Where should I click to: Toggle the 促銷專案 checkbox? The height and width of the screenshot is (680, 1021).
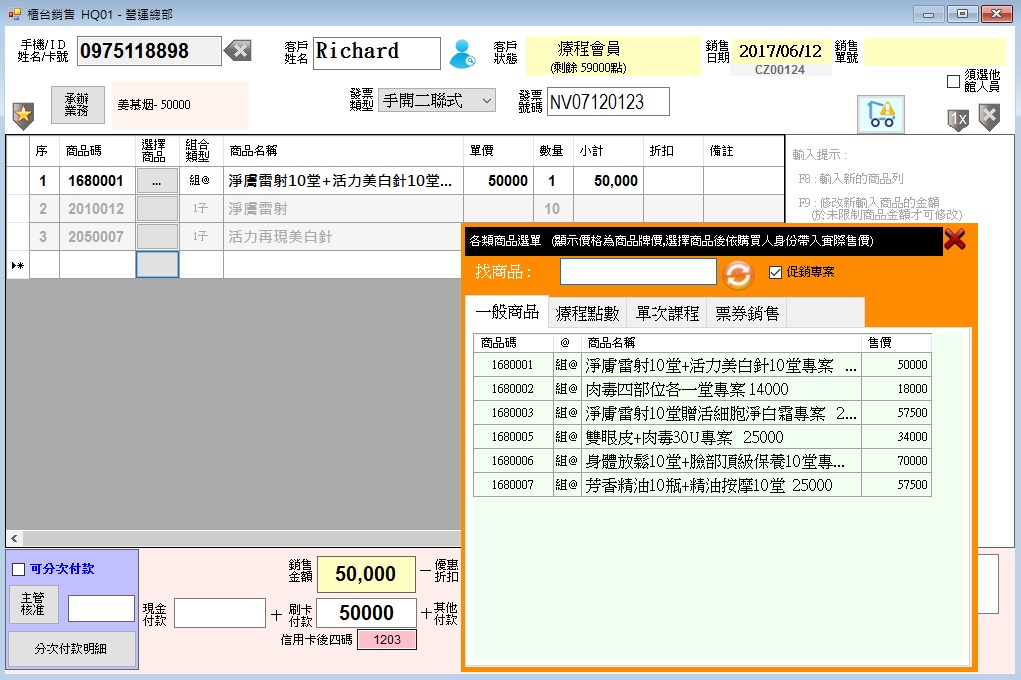pyautogui.click(x=775, y=272)
